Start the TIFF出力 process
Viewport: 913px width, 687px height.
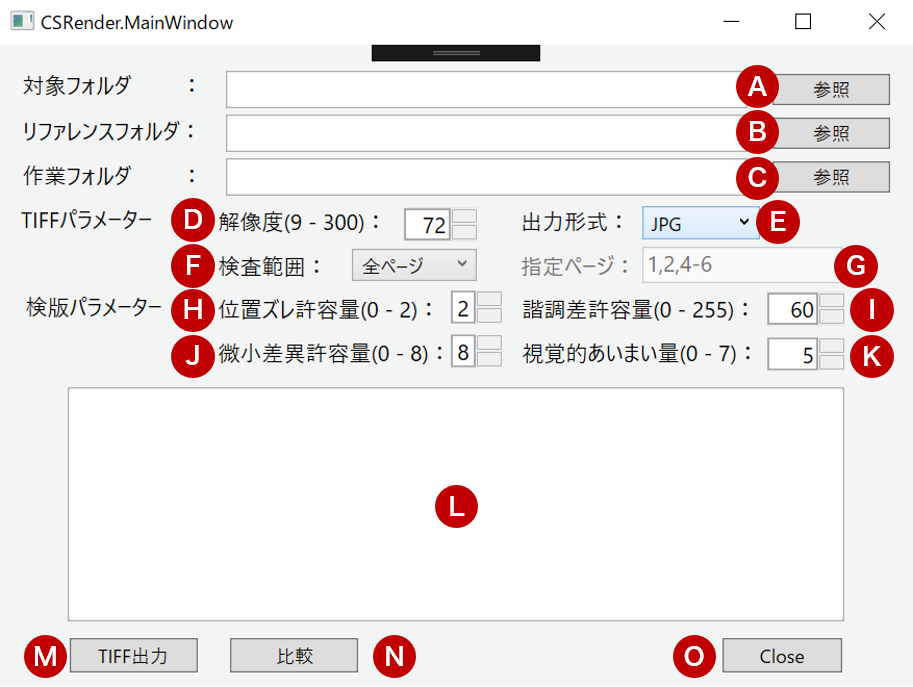click(133, 656)
